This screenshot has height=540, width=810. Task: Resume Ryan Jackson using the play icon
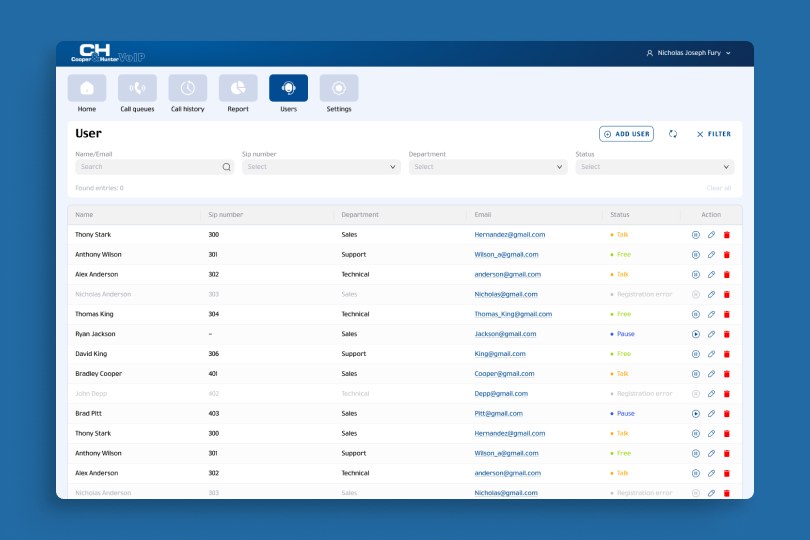[x=695, y=334]
